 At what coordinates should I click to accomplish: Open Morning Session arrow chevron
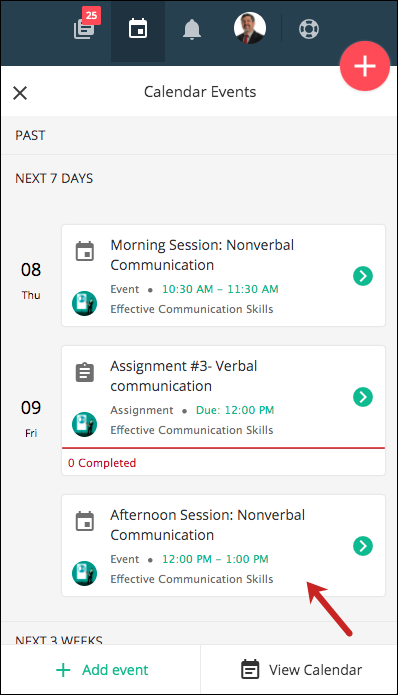click(x=363, y=276)
